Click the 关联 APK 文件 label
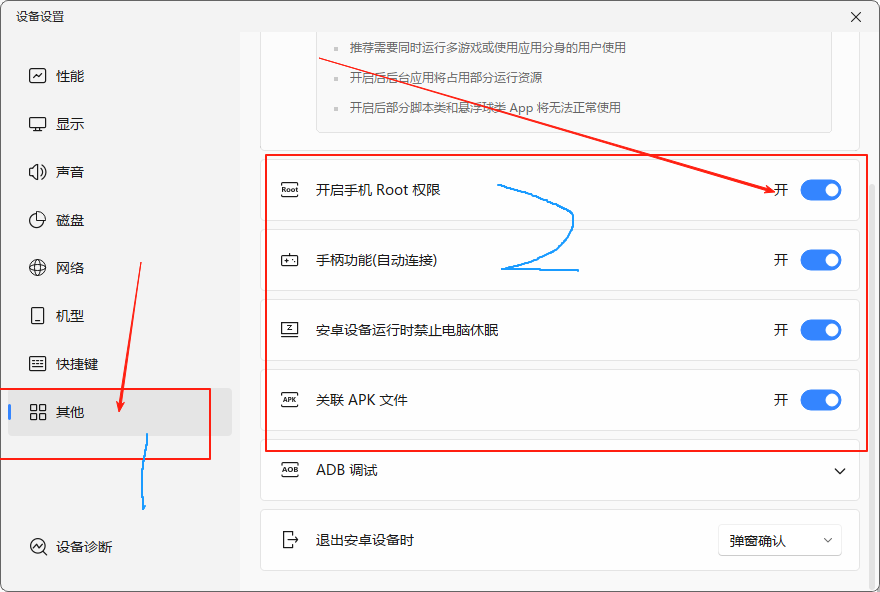The image size is (880, 592). point(361,400)
